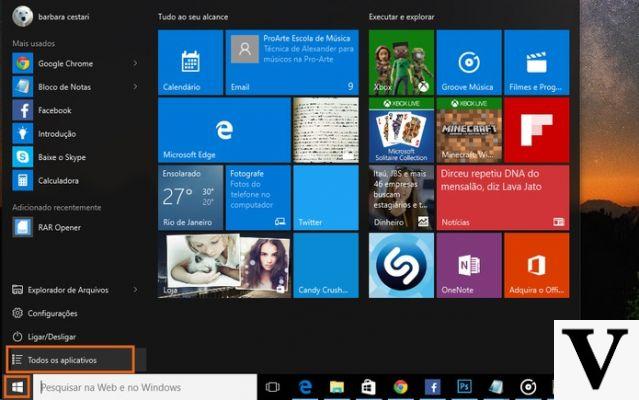Launch the Minecraft tile
The width and height of the screenshot is (639, 400).
pyautogui.click(x=469, y=130)
